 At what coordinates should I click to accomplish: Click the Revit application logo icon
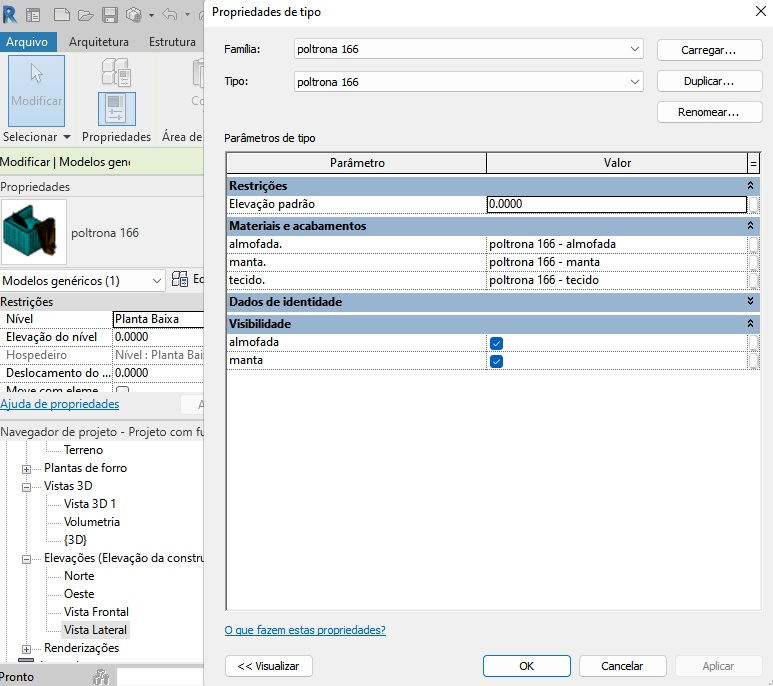click(x=9, y=15)
